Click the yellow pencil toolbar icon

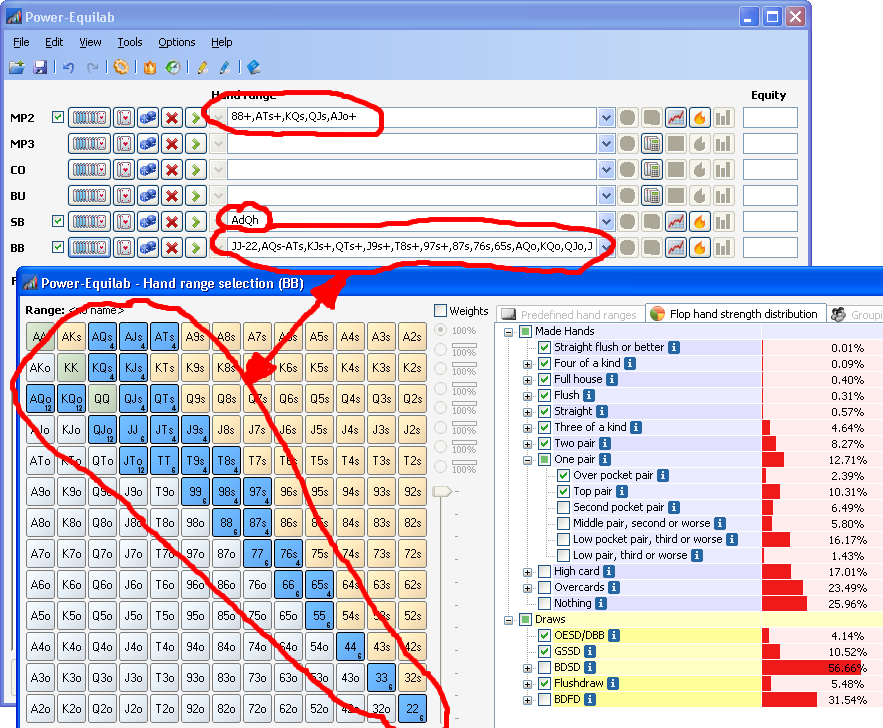click(202, 68)
